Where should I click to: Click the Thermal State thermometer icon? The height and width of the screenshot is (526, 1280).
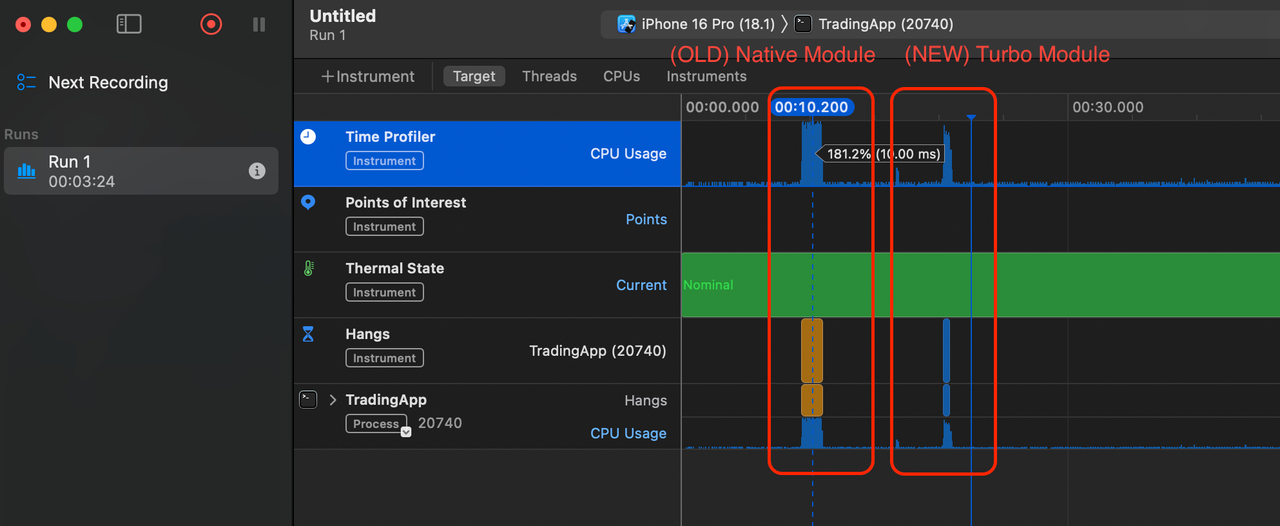(308, 268)
